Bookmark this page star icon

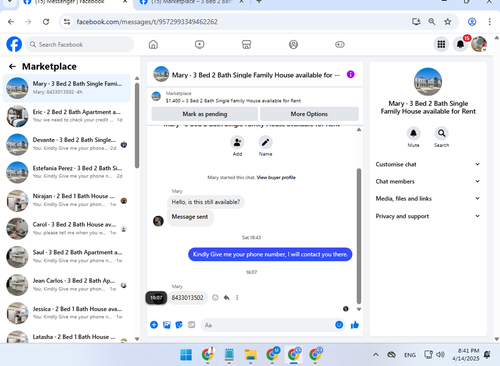448,22
